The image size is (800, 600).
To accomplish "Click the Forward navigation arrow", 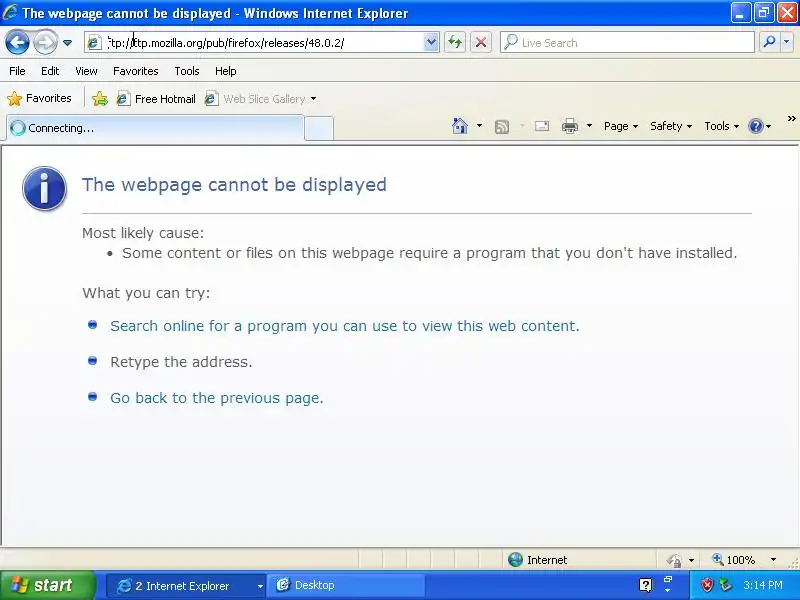I will coord(45,42).
